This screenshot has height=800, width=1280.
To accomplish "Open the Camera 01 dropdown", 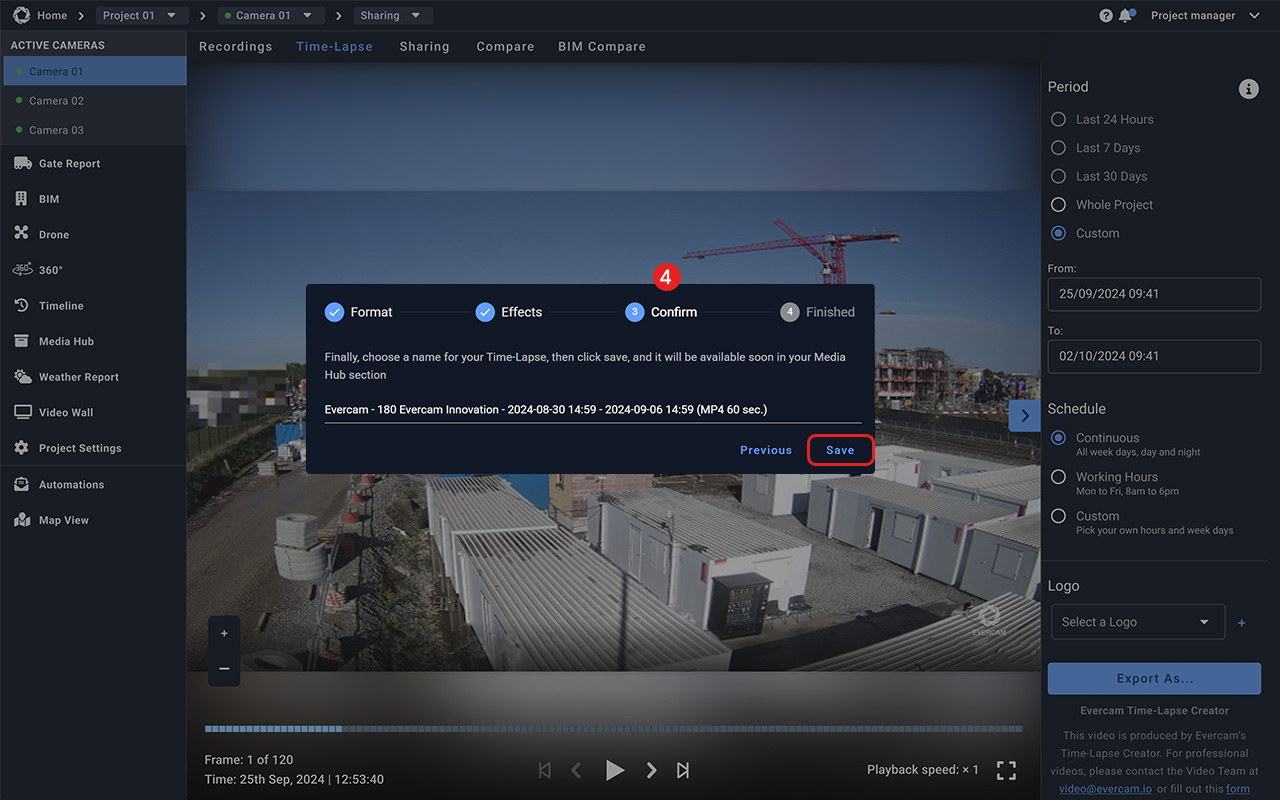I will point(270,15).
